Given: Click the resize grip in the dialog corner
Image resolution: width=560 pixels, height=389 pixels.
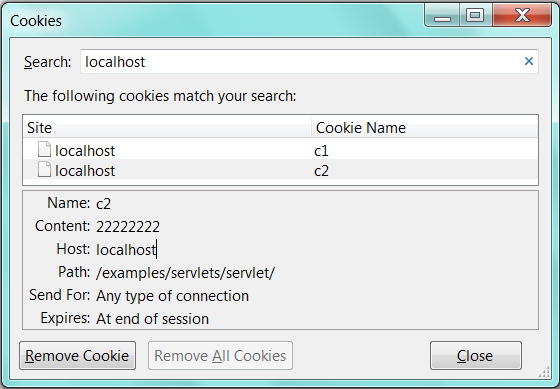Looking at the screenshot, I should coord(544,372).
